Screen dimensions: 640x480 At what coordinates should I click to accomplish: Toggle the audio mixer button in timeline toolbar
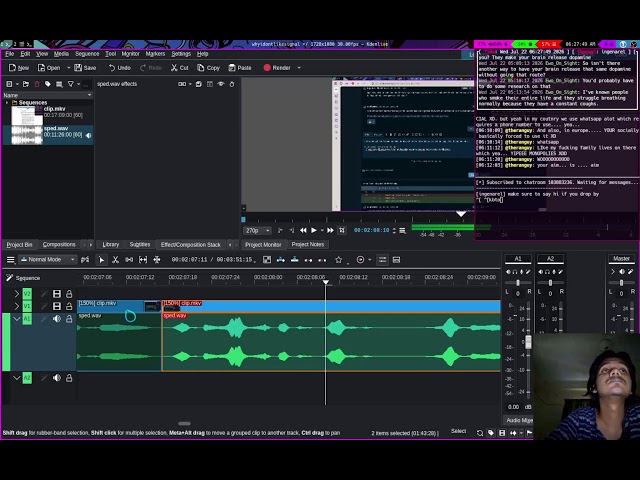pos(382,260)
